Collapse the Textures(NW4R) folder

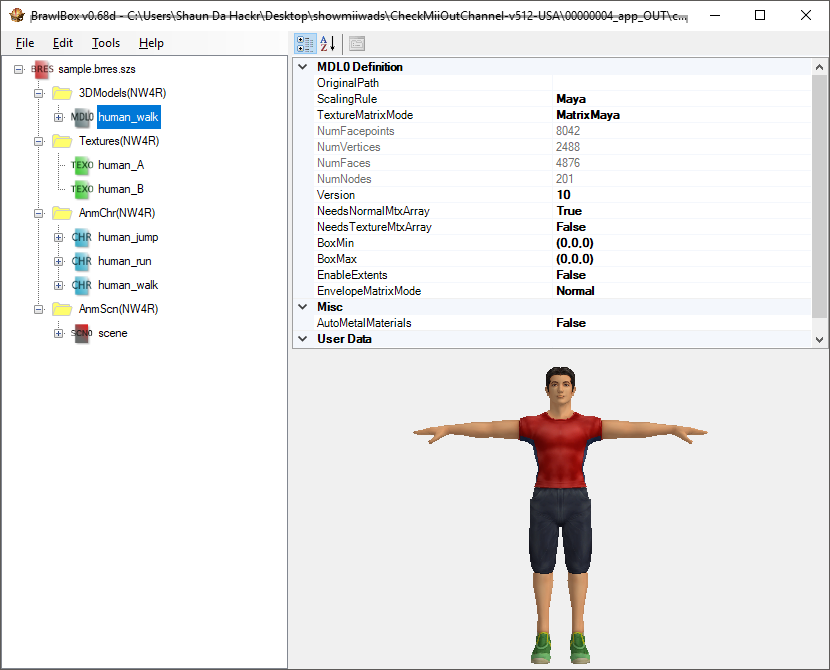pyautogui.click(x=39, y=141)
